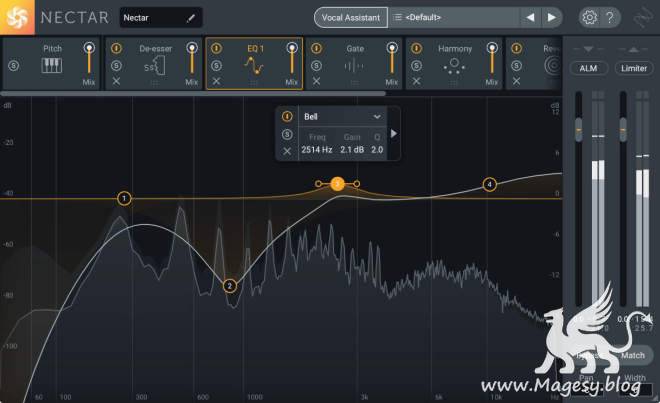Select EQ node 1
The height and width of the screenshot is (403, 660).
[124, 198]
